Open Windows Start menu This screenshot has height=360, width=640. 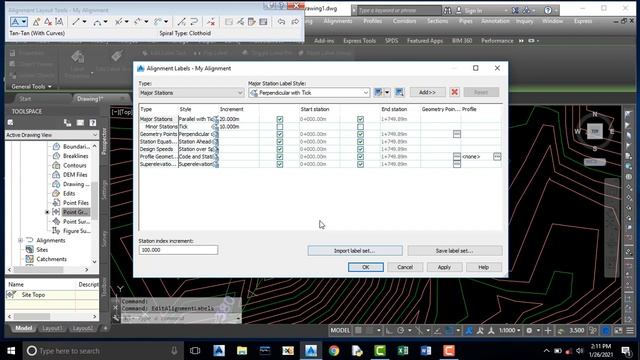(x=11, y=351)
